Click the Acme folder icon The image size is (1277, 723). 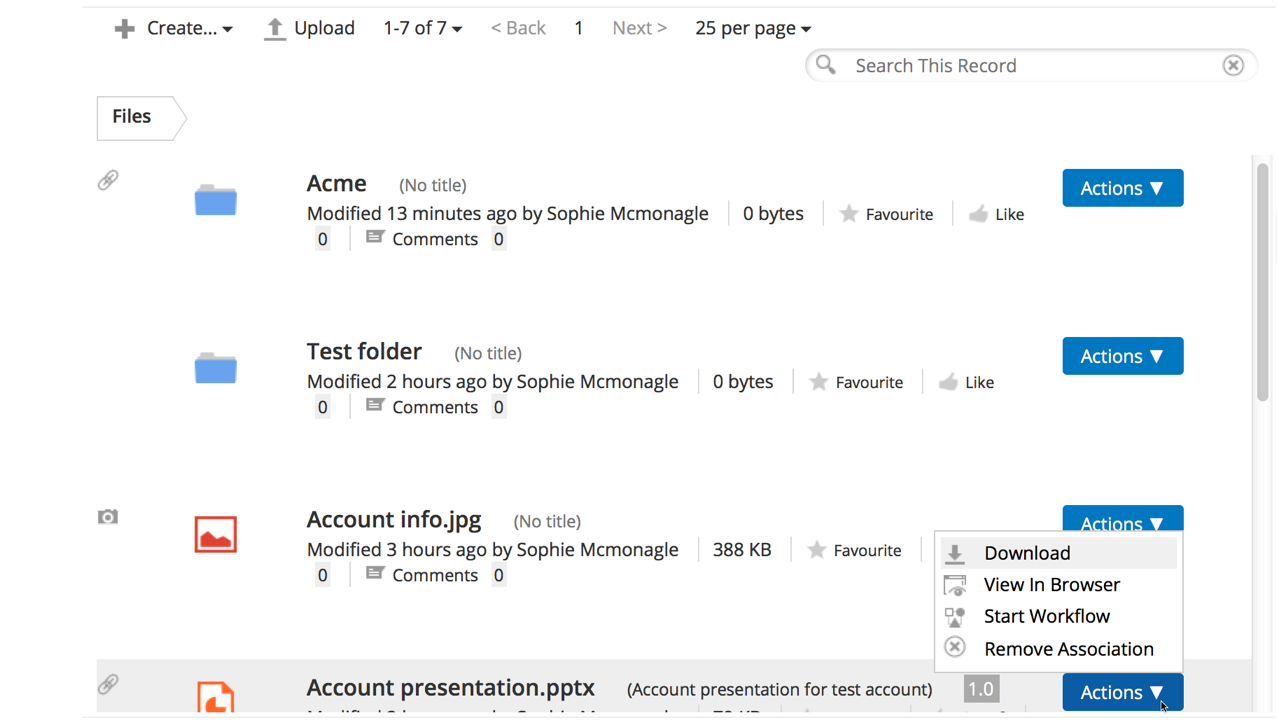point(215,200)
